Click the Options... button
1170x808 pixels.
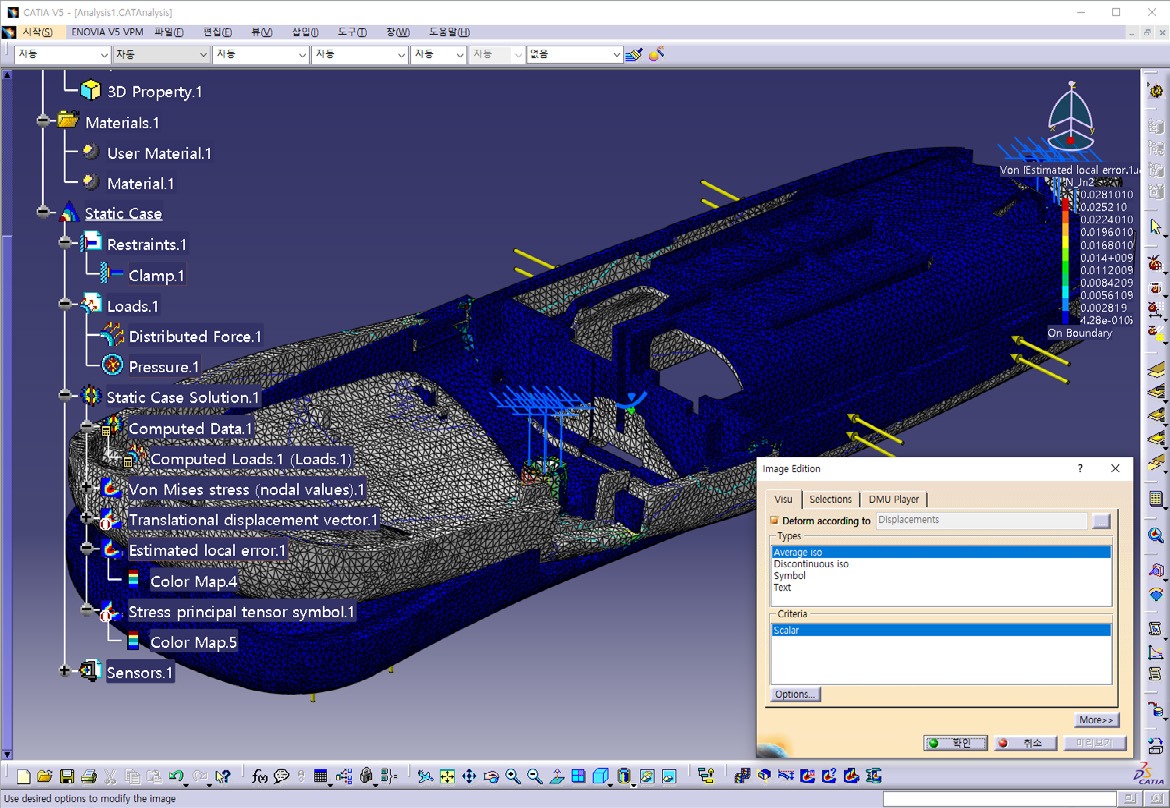796,694
